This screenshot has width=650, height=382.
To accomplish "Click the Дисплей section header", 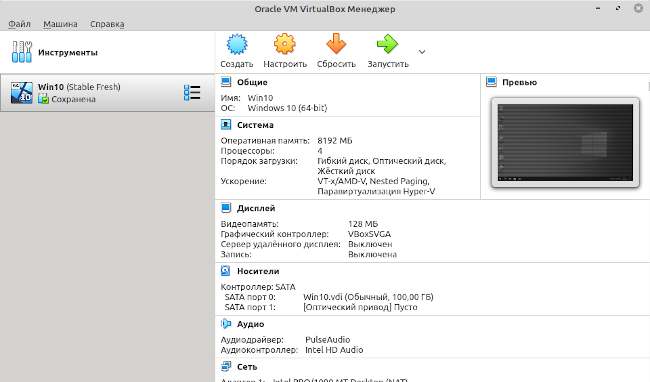I will (256, 208).
